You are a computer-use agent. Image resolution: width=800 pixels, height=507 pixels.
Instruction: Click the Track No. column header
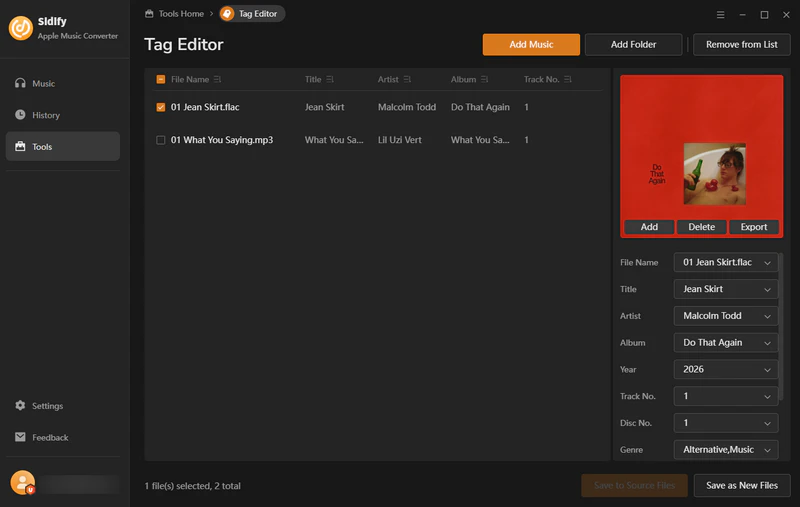point(541,80)
